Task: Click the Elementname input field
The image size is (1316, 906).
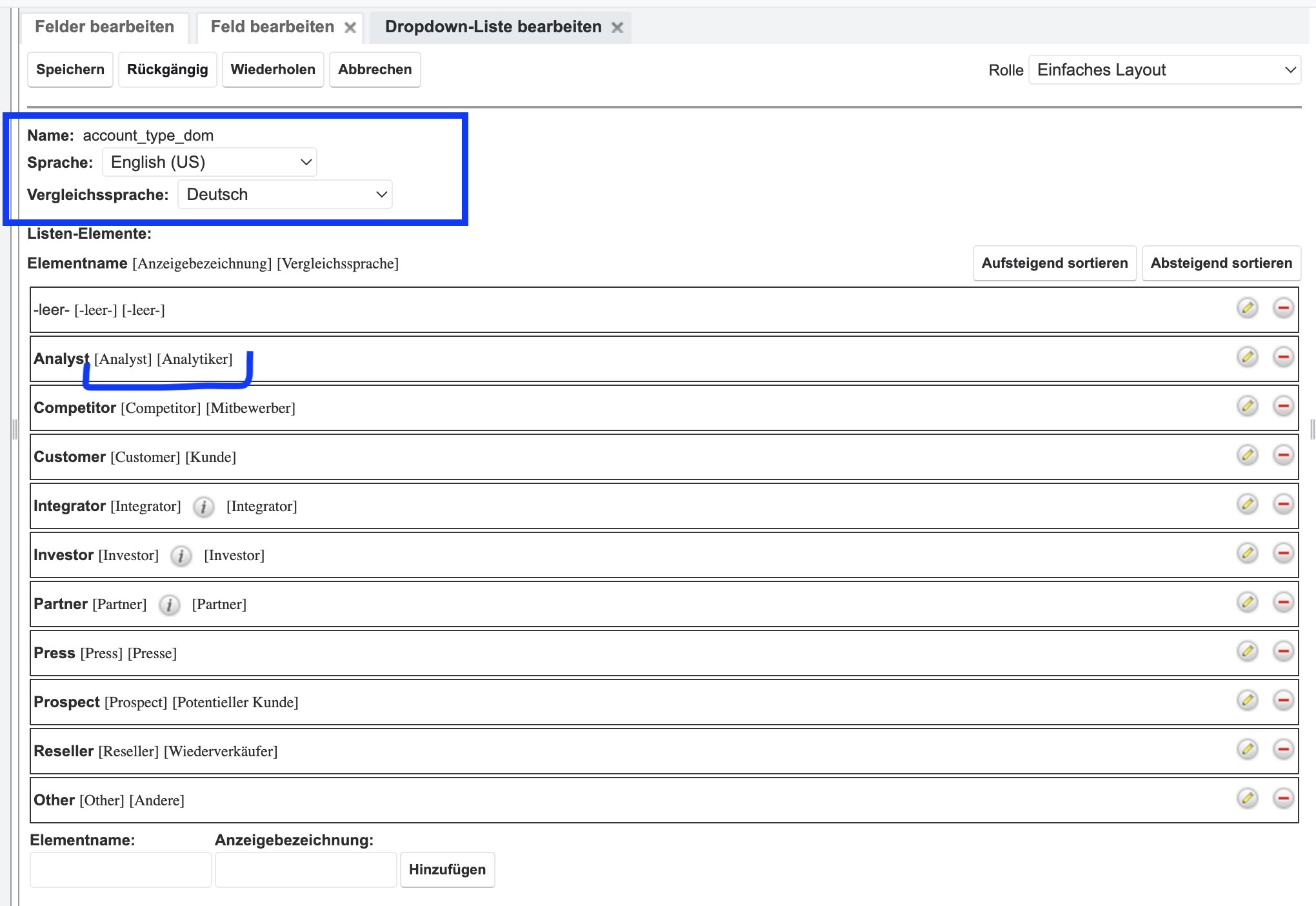Action: [x=121, y=870]
